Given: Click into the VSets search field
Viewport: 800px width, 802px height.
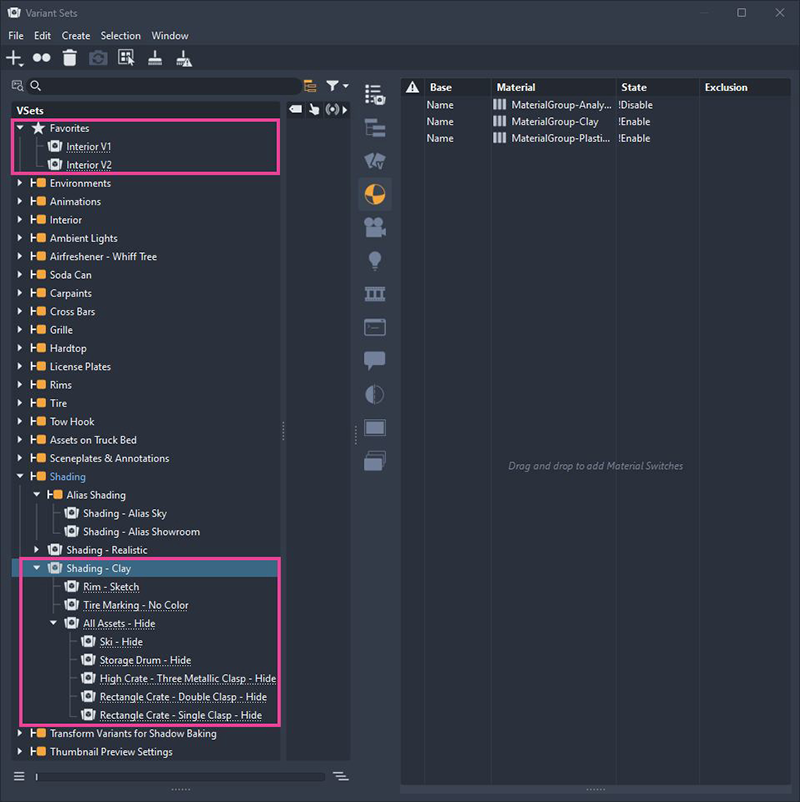Looking at the screenshot, I should click(164, 86).
